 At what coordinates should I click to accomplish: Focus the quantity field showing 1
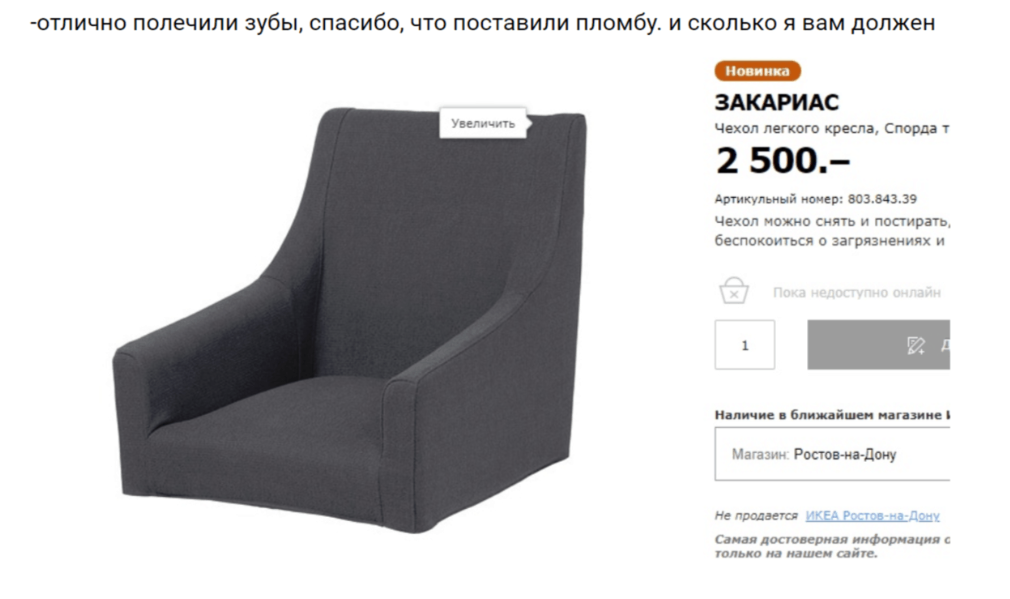(x=745, y=345)
